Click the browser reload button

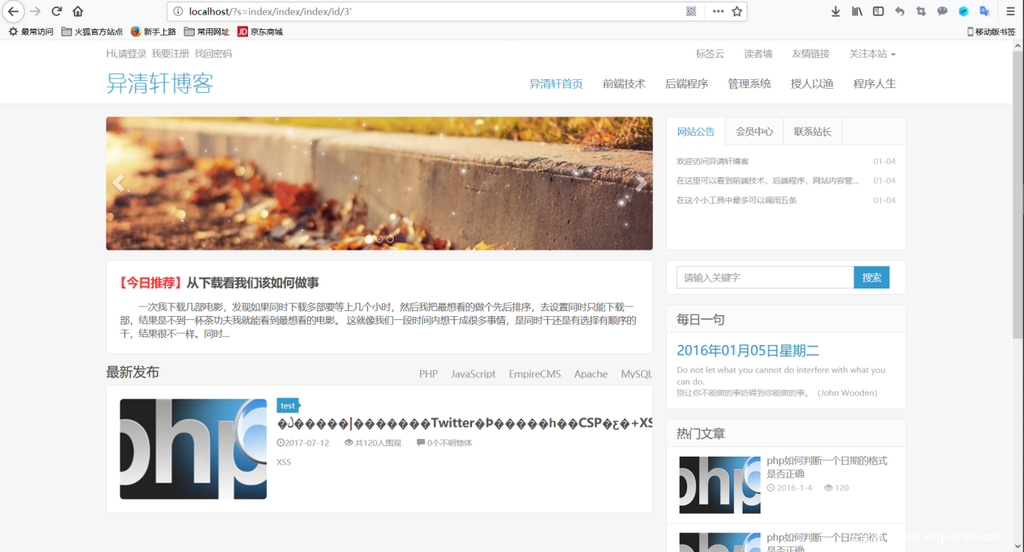(57, 11)
